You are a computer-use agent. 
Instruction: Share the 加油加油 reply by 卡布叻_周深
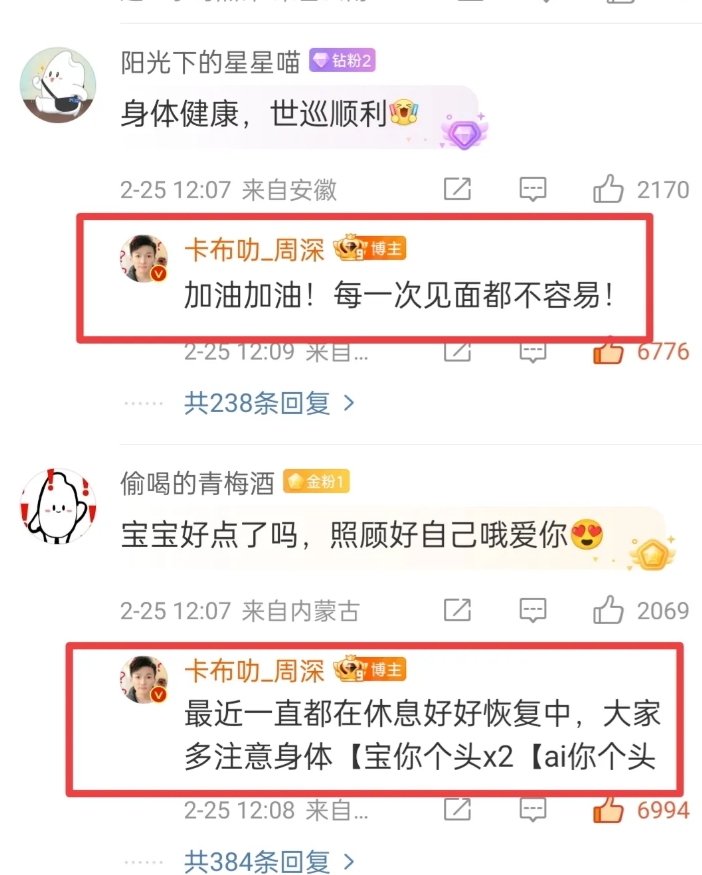[x=457, y=352]
